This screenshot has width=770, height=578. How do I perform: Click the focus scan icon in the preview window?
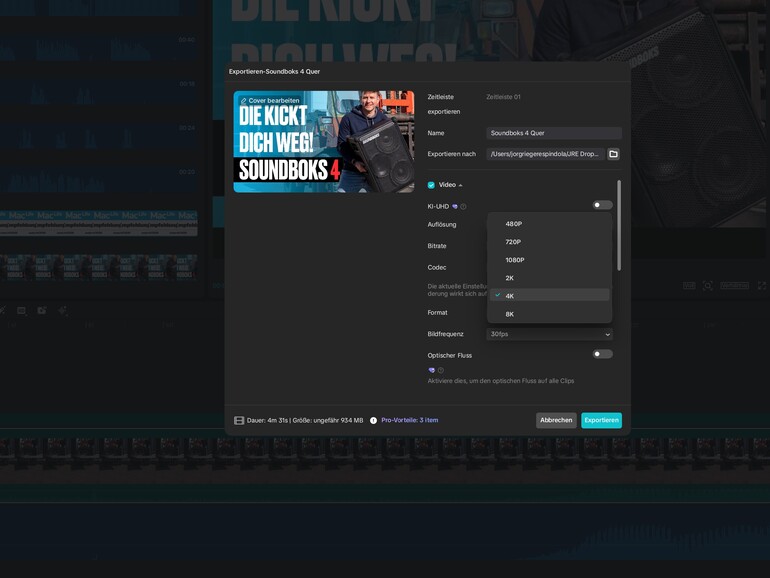click(x=708, y=286)
